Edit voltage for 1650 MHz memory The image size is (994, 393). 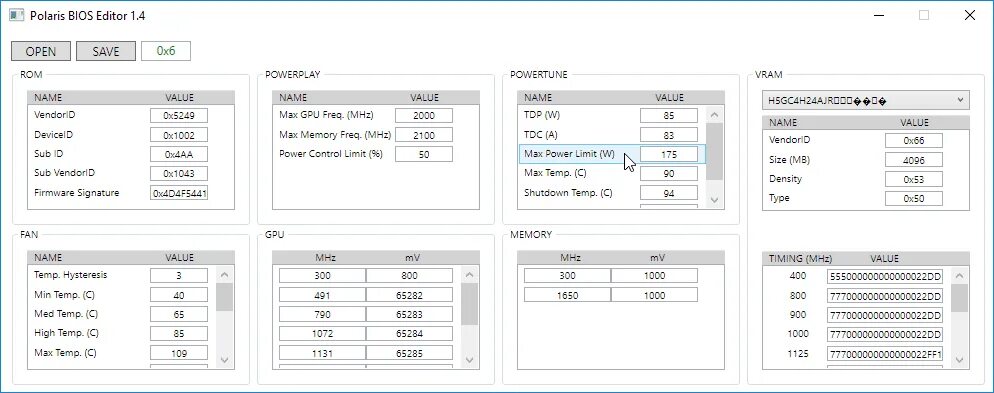[x=654, y=295]
